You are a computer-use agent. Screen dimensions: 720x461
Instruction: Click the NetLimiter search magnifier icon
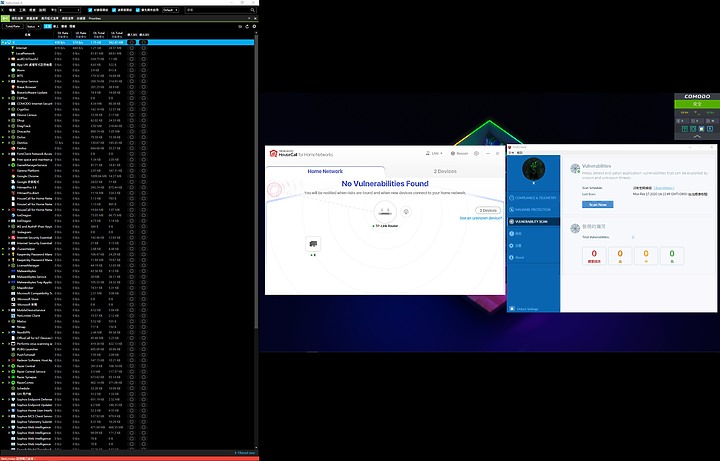point(252,10)
